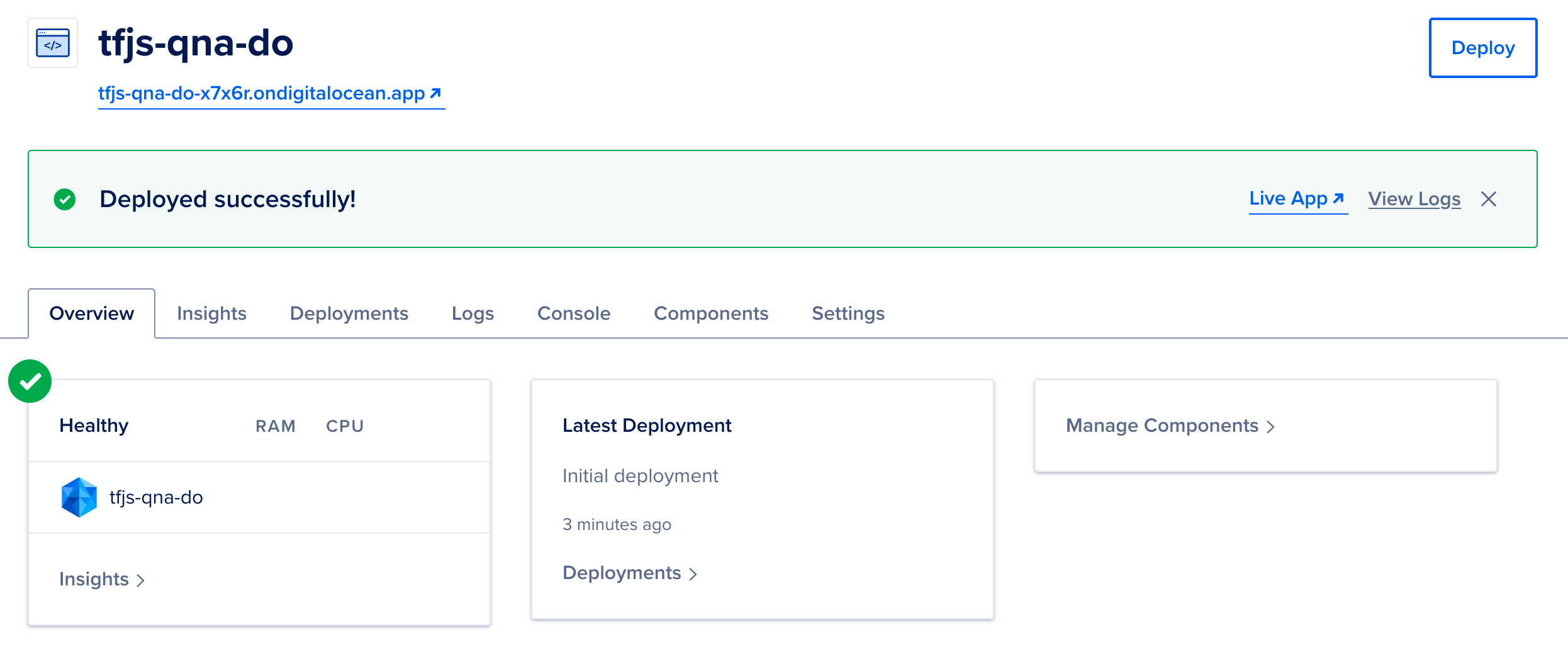Open Insights link in Healthy card

click(102, 579)
